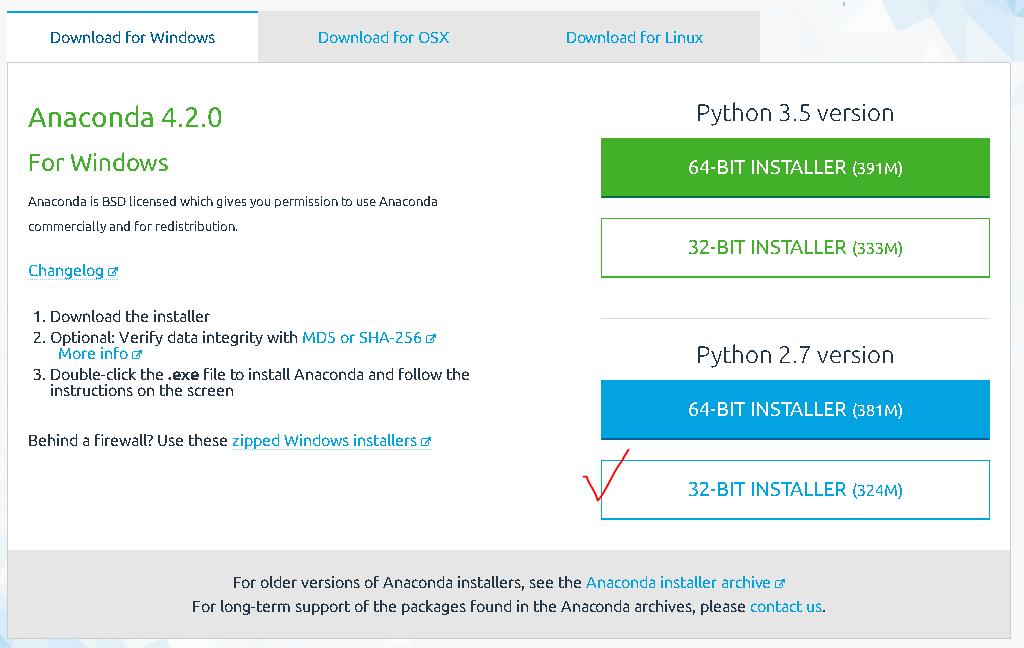The height and width of the screenshot is (648, 1024).
Task: Click the BSD licensed description paragraph
Action: pyautogui.click(x=232, y=214)
